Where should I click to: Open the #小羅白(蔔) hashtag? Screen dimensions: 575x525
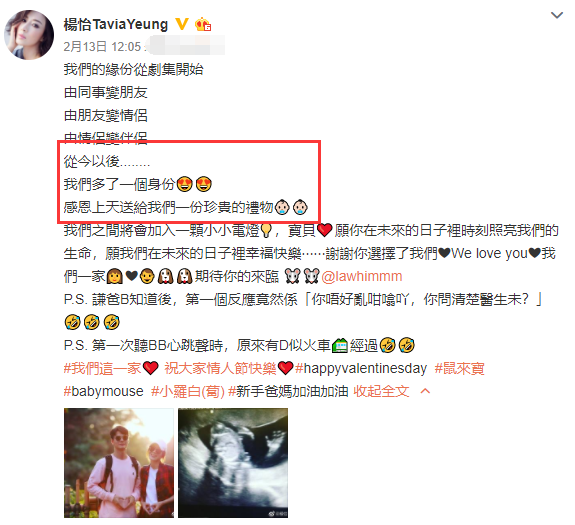point(188,391)
